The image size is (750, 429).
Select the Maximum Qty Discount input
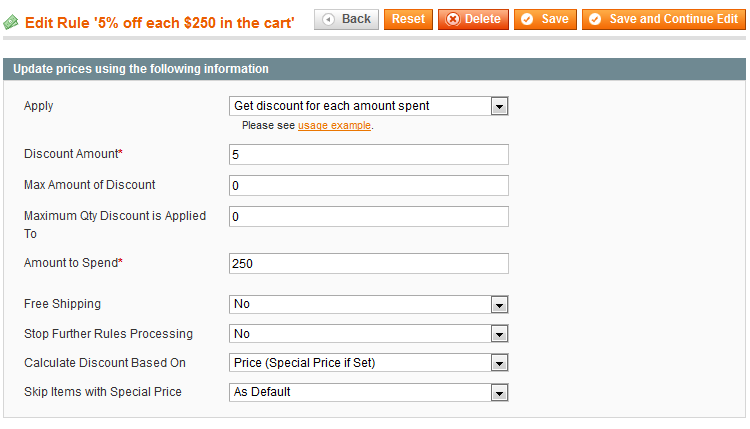click(x=369, y=217)
